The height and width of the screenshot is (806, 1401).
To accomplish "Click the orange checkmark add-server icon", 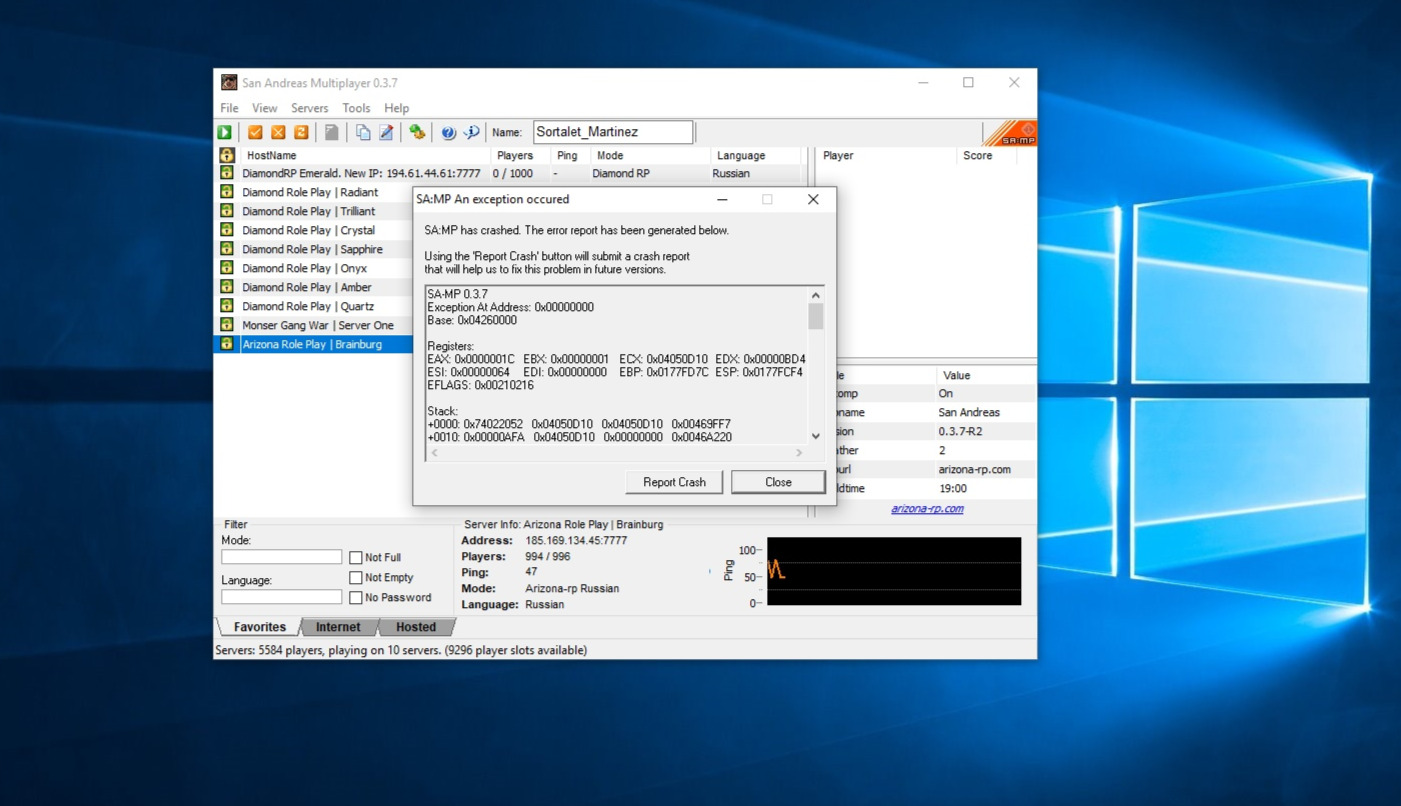I will click(x=255, y=132).
